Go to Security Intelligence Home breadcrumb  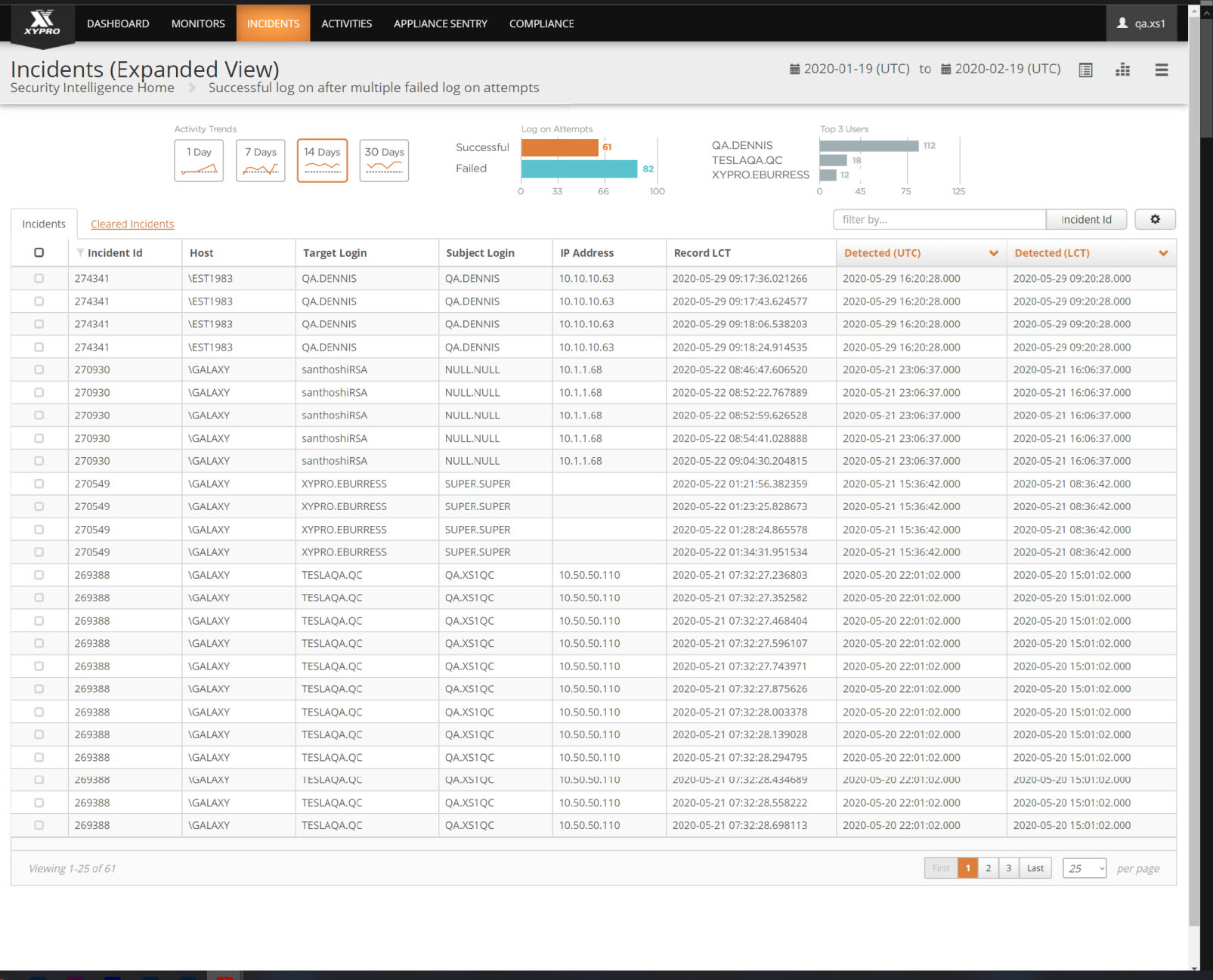click(x=92, y=88)
